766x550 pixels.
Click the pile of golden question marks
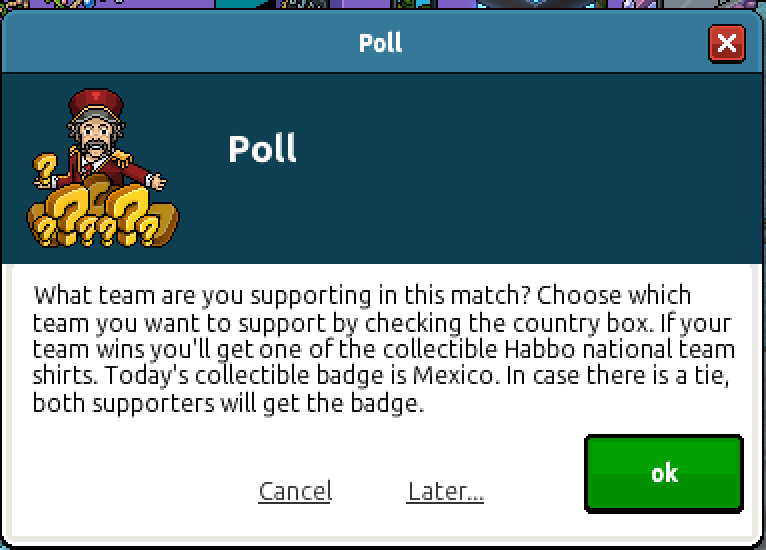tap(103, 215)
